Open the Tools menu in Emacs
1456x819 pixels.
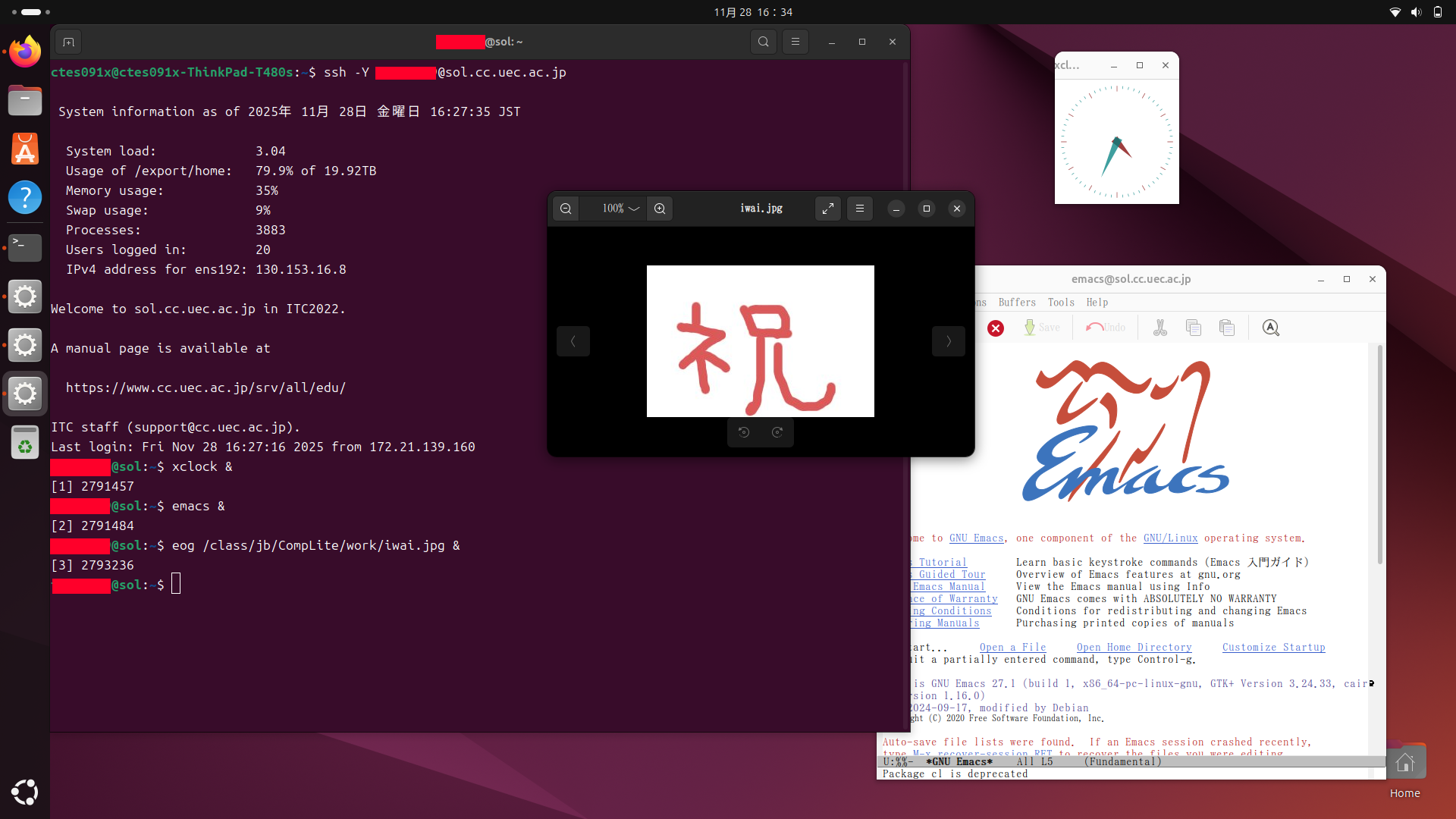[1061, 302]
